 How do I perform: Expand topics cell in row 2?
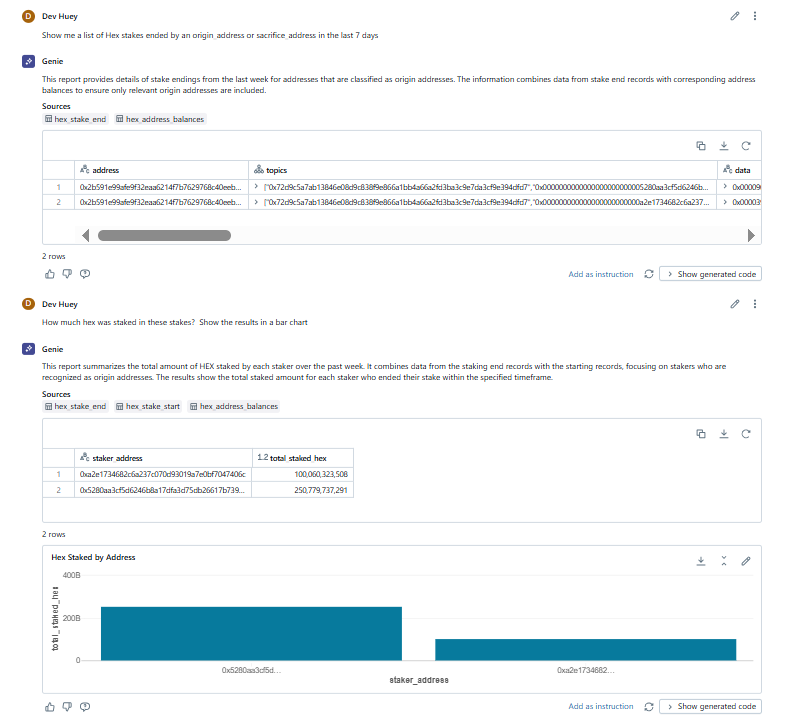click(256, 202)
